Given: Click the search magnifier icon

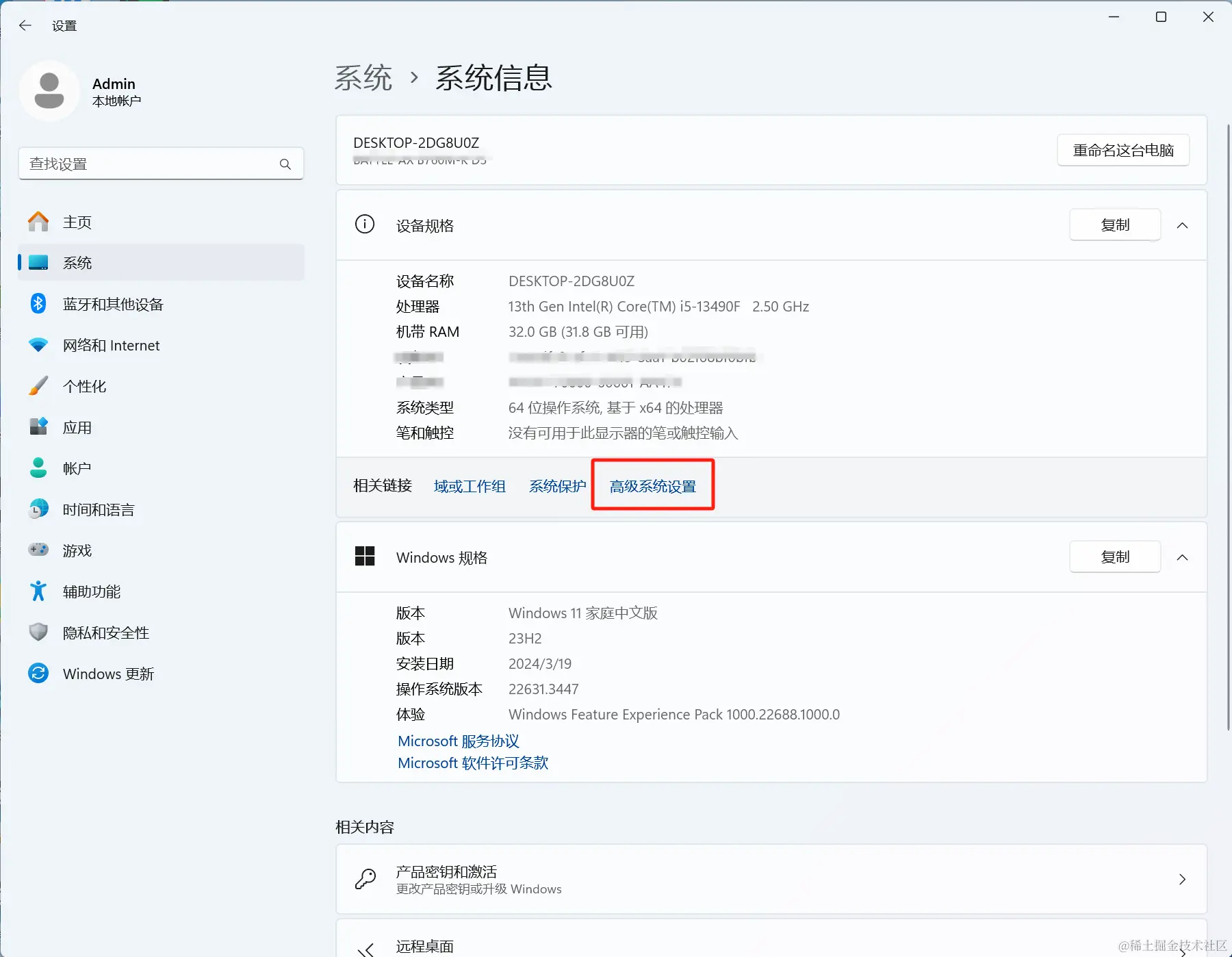Looking at the screenshot, I should click(x=285, y=164).
